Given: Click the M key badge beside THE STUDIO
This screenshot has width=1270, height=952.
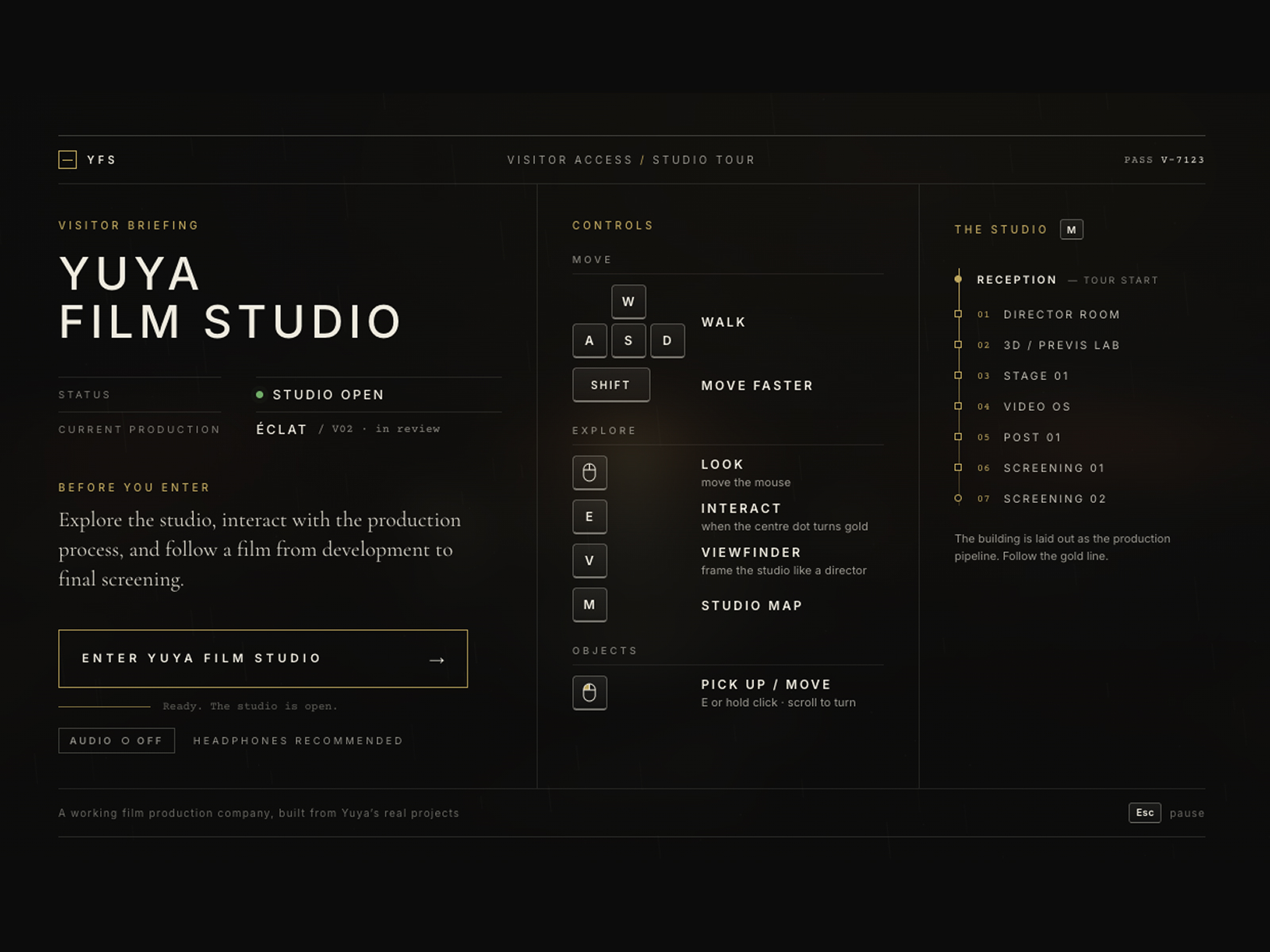Looking at the screenshot, I should pos(1072,229).
